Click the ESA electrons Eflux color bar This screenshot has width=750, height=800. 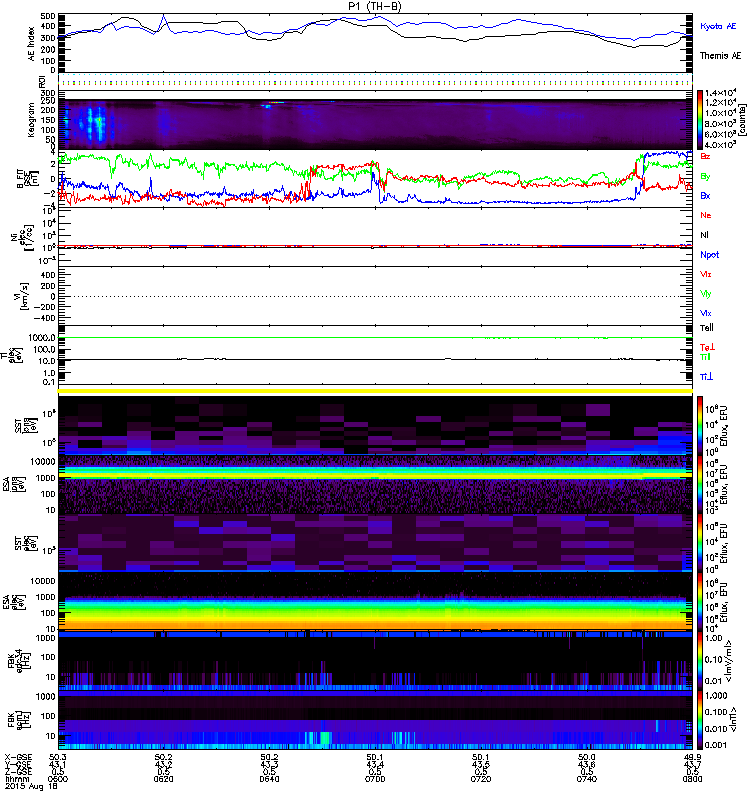[x=700, y=602]
